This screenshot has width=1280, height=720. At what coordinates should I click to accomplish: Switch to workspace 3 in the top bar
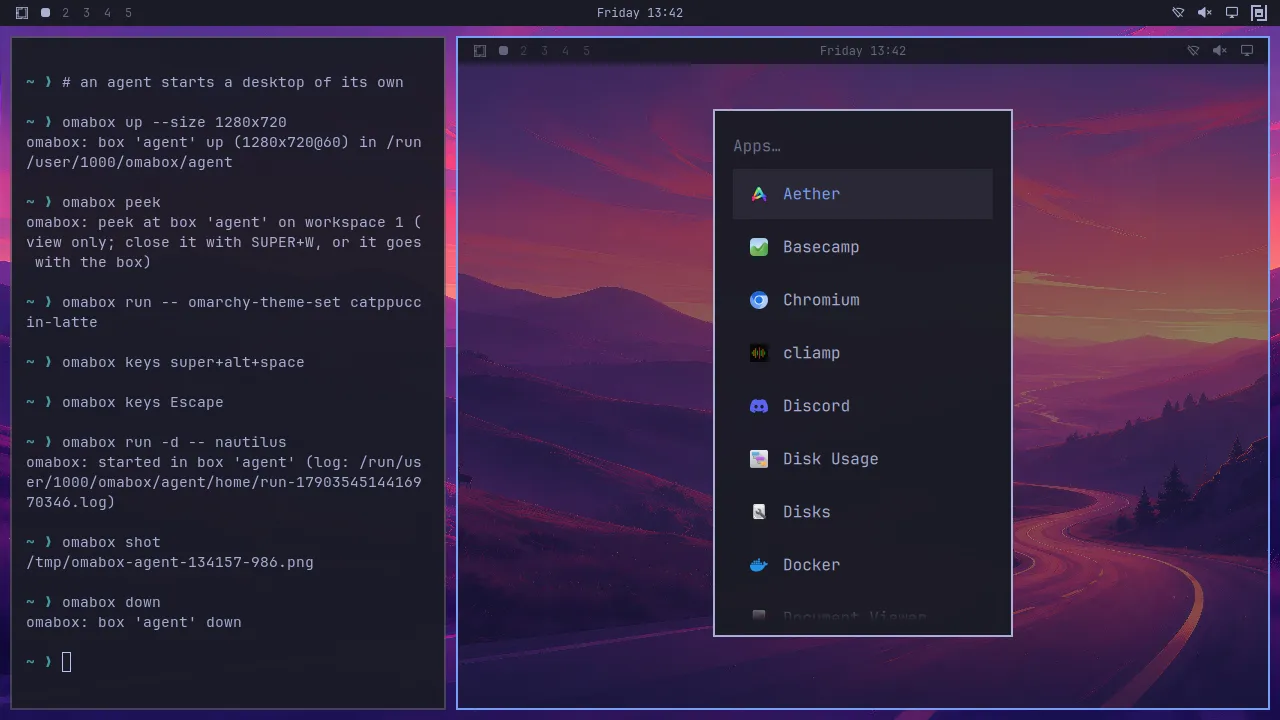pyautogui.click(x=86, y=13)
